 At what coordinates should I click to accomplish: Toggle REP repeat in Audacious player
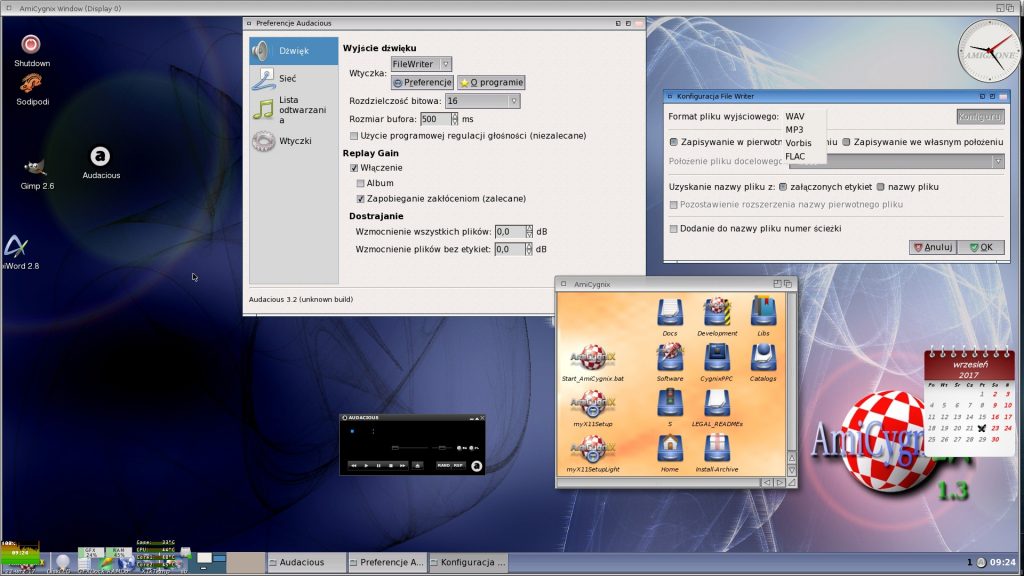coord(458,466)
